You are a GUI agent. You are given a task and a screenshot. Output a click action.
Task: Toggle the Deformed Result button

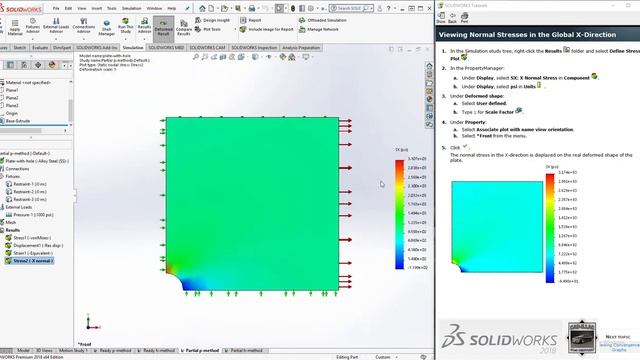[x=163, y=28]
